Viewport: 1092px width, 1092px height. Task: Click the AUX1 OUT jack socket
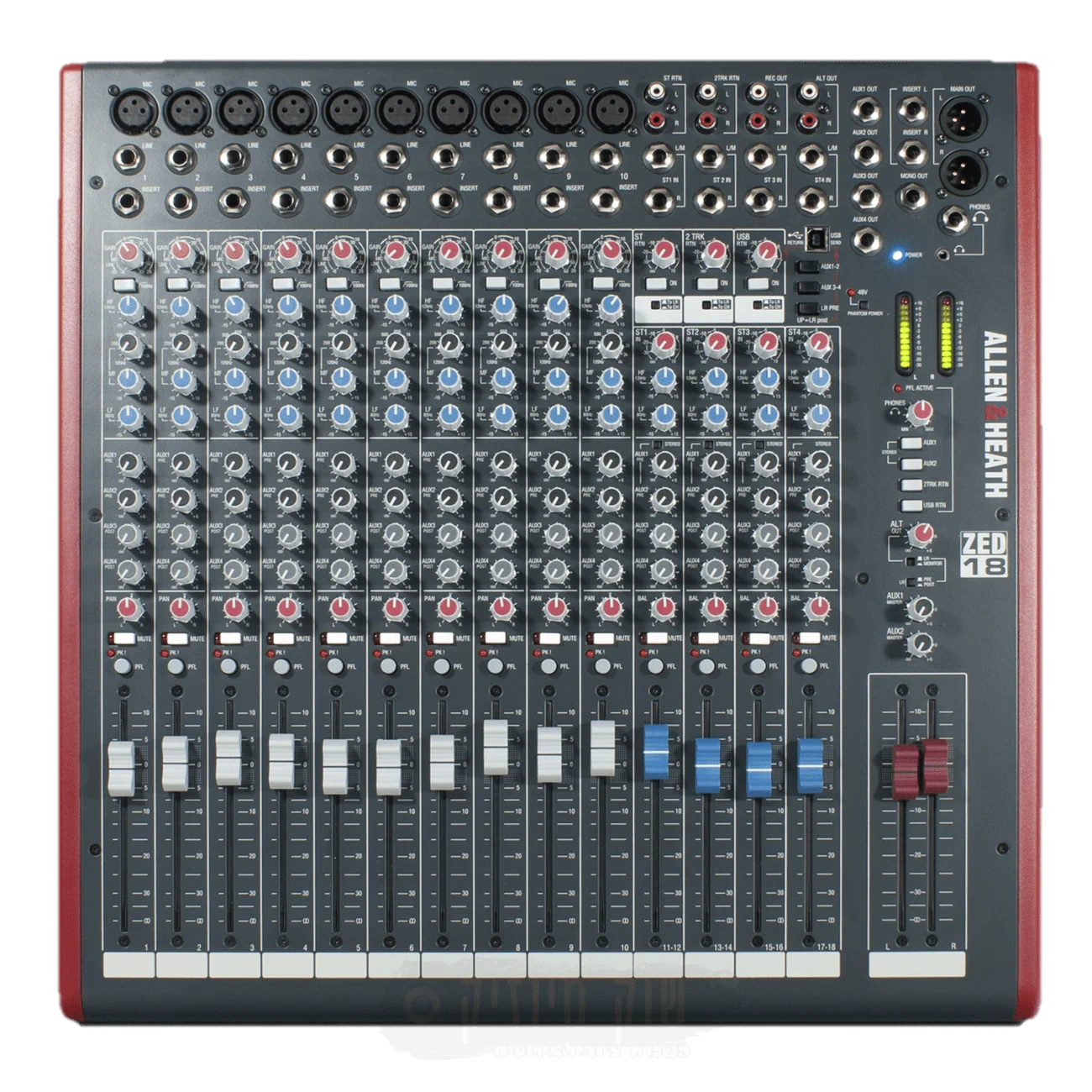(x=864, y=109)
